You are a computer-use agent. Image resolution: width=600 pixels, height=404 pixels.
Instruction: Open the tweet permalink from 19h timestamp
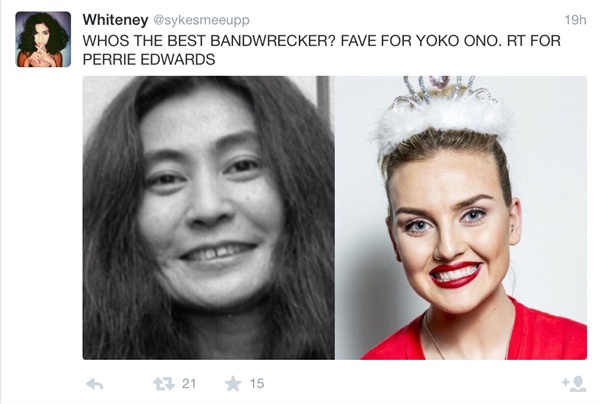point(575,20)
